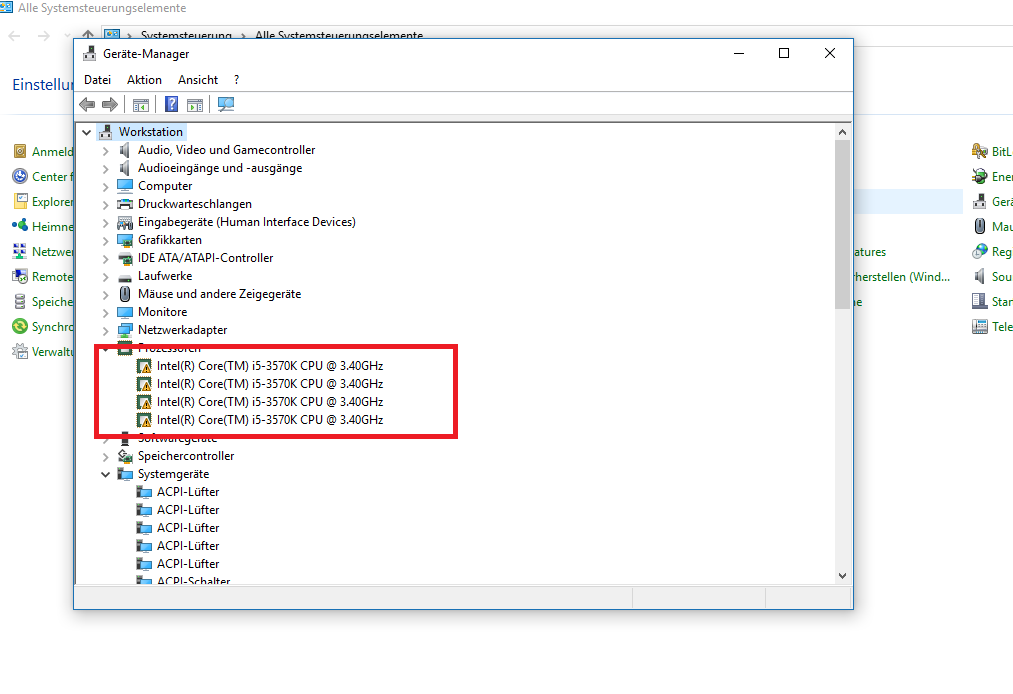Click the Audio, Video und Gamecontroller speaker icon

coord(125,150)
